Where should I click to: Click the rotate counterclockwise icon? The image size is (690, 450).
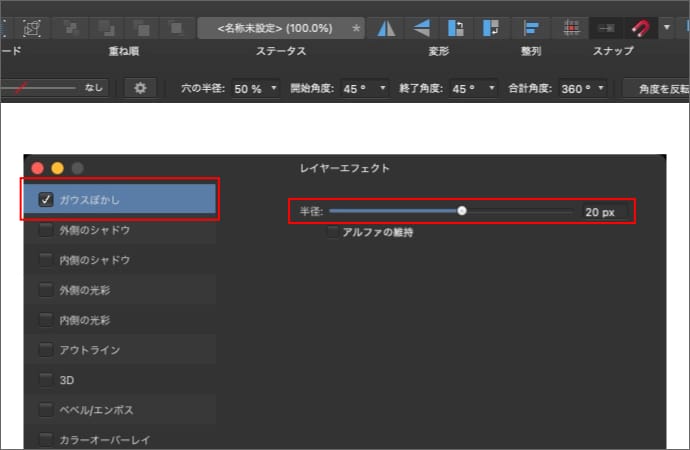pyautogui.click(x=455, y=27)
